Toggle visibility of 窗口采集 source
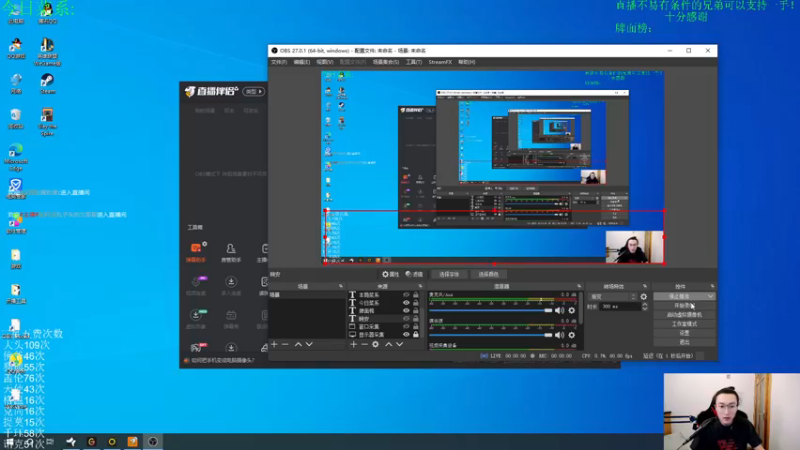This screenshot has width=800, height=450. tap(406, 327)
